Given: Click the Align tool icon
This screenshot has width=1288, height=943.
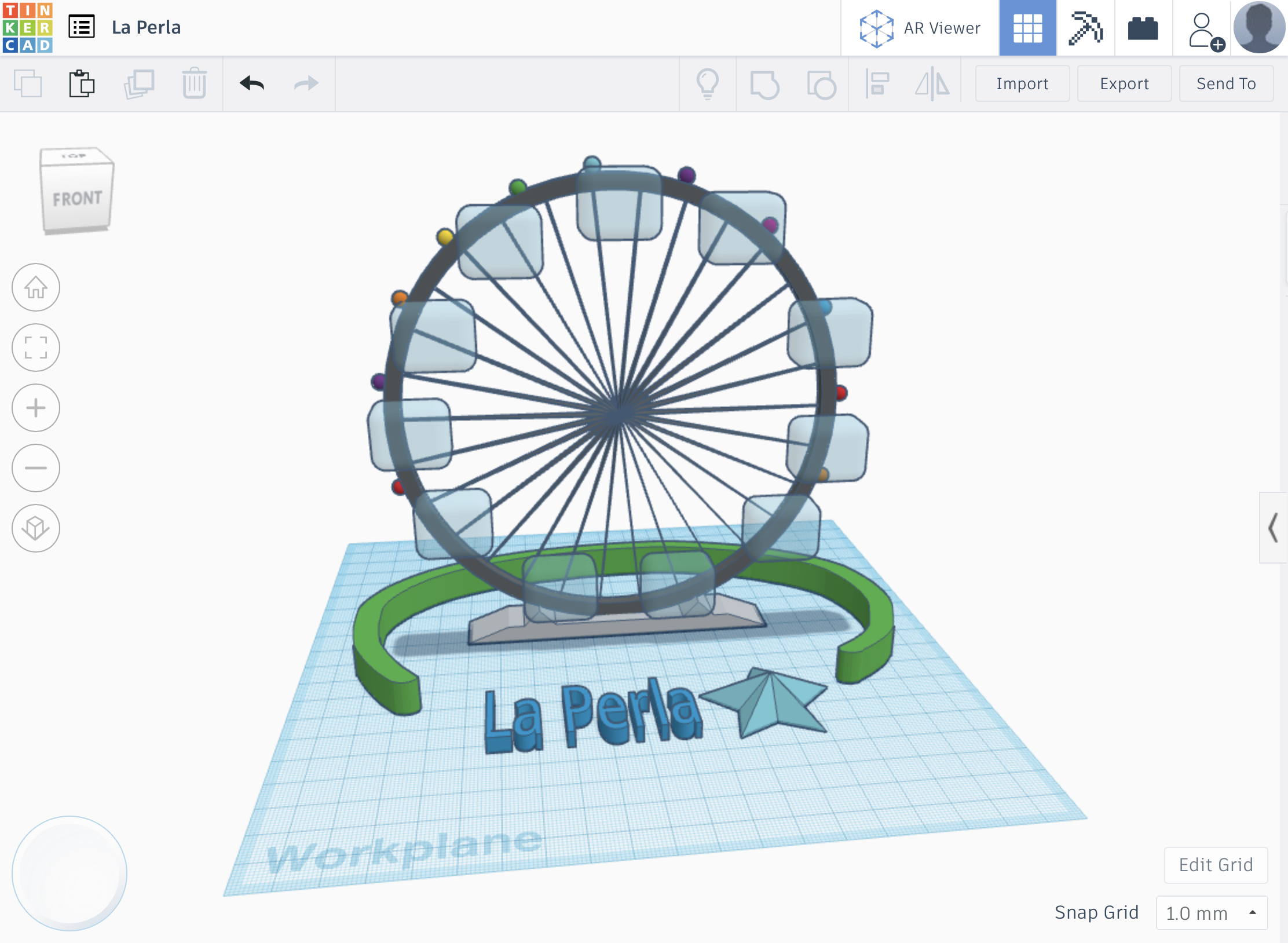Looking at the screenshot, I should (x=877, y=85).
